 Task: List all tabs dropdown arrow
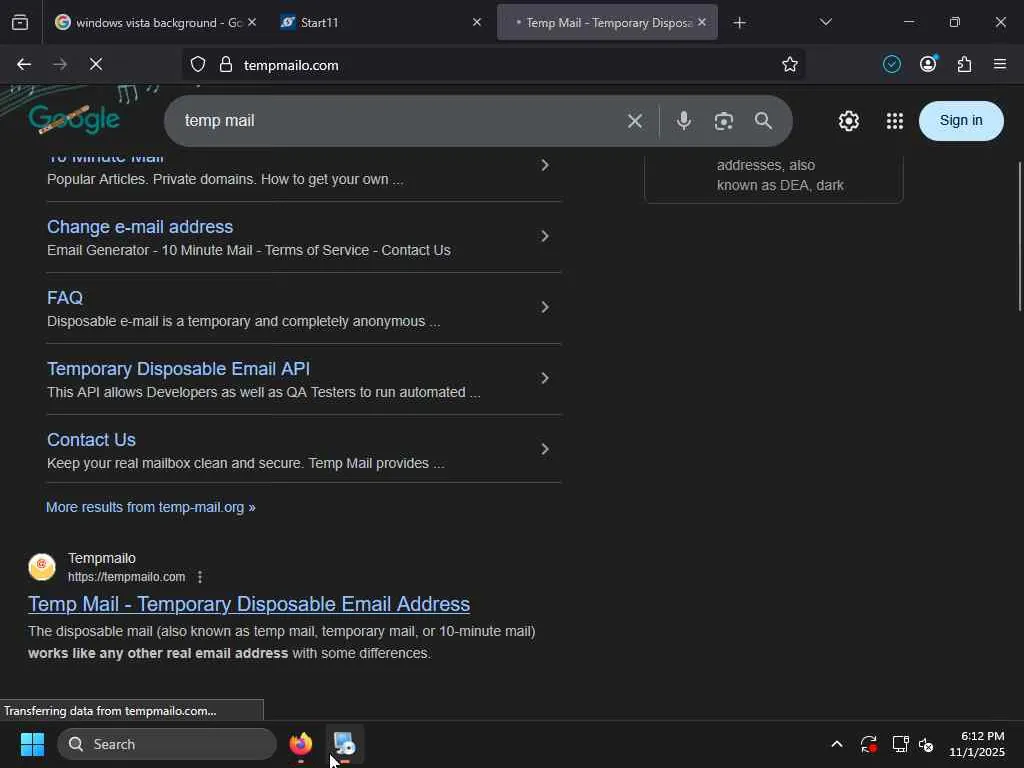825,22
